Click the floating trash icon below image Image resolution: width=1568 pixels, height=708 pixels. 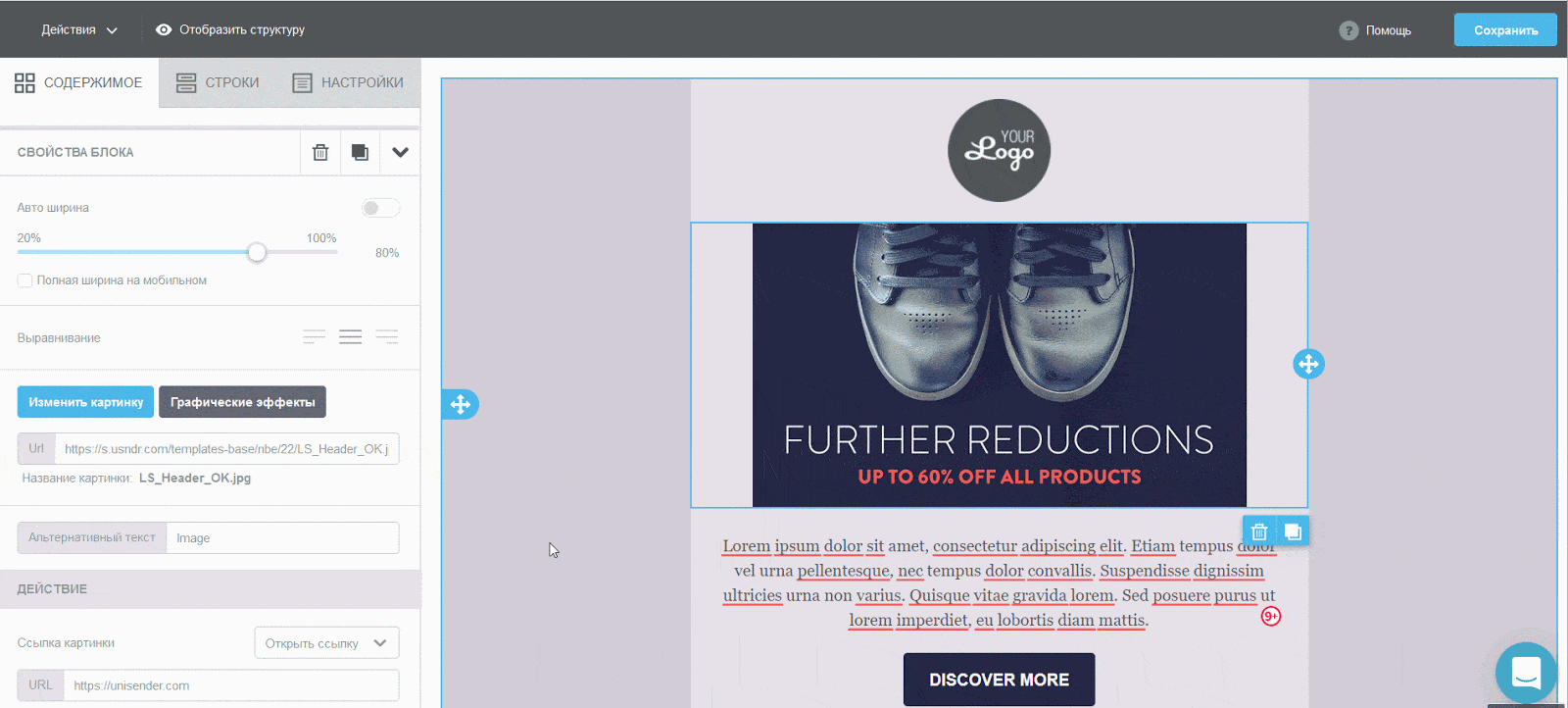(1259, 531)
